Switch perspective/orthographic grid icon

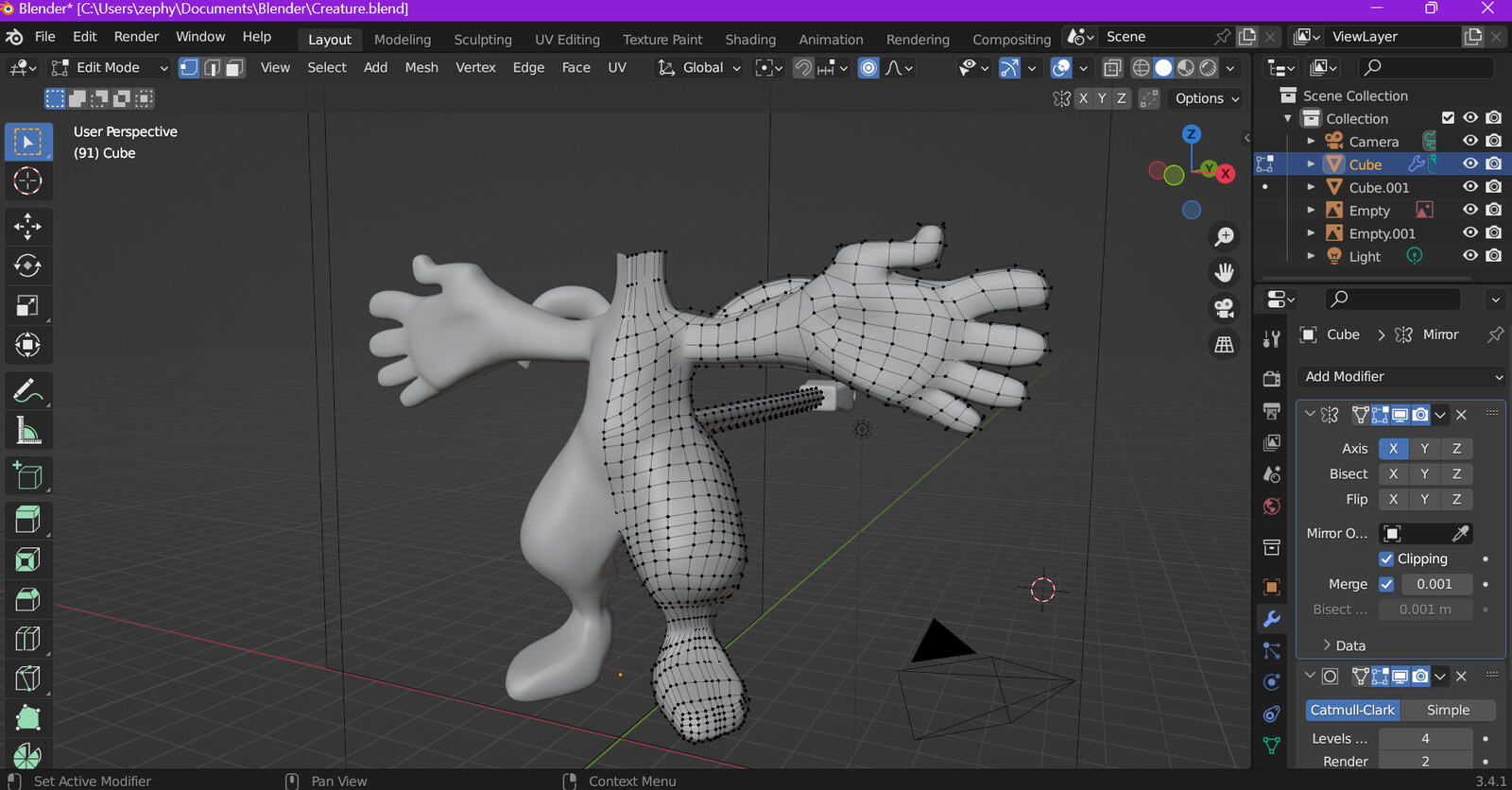tap(1224, 344)
